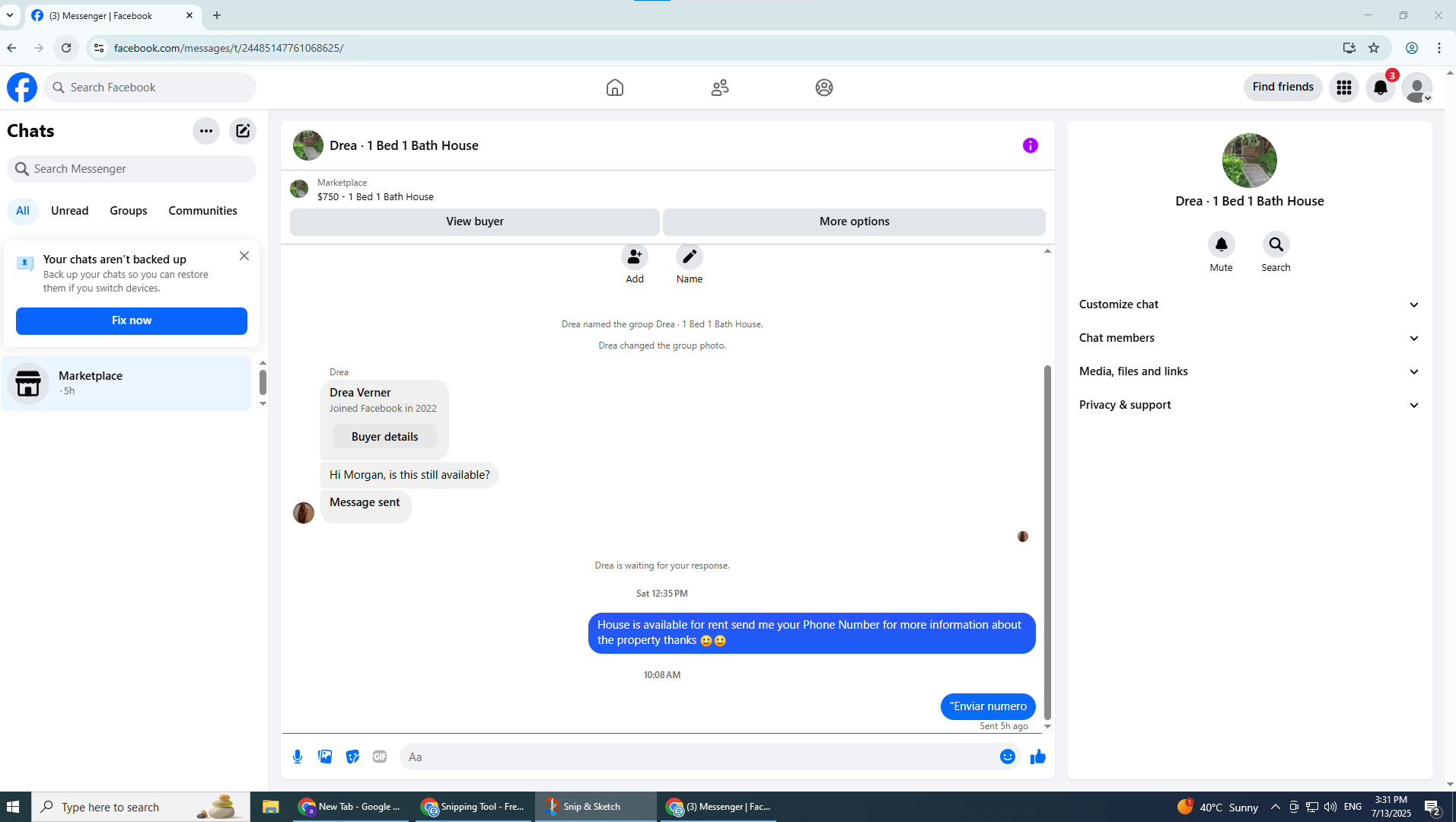The width and height of the screenshot is (1456, 822).
Task: Expand the Chat members section
Action: point(1250,338)
